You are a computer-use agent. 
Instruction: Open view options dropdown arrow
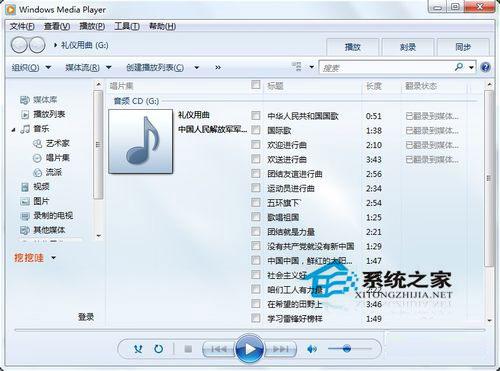(x=311, y=67)
